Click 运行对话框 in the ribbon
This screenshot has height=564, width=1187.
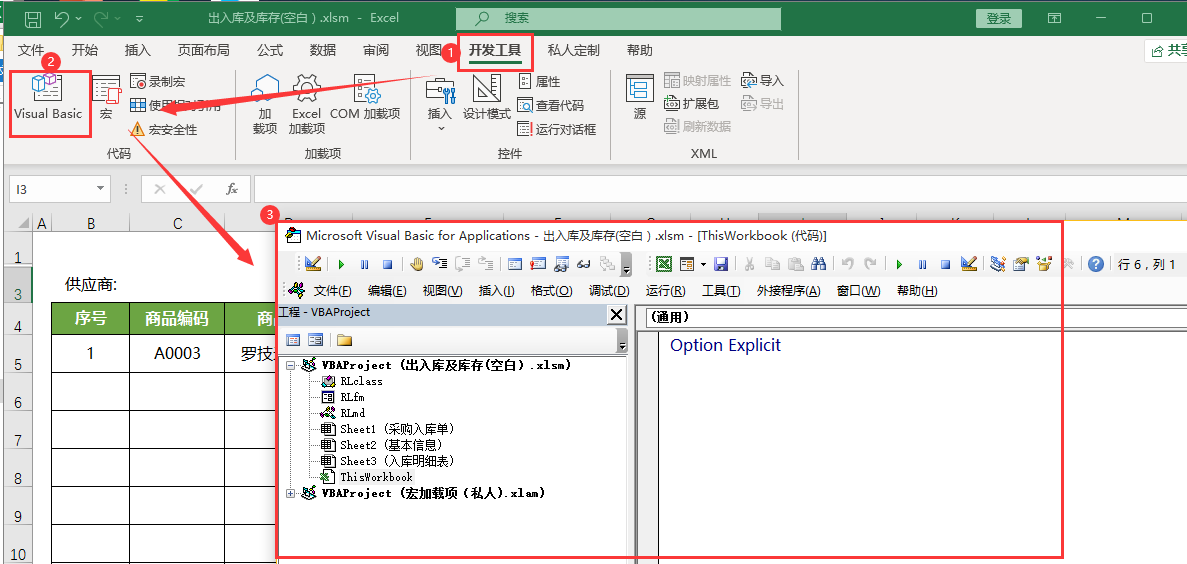point(557,129)
